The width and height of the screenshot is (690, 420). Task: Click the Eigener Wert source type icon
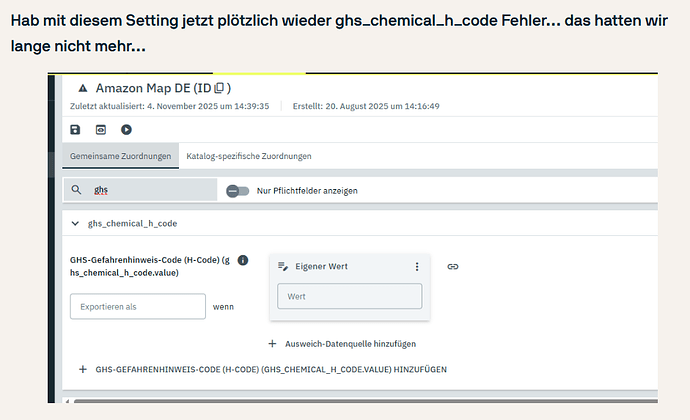click(x=283, y=267)
